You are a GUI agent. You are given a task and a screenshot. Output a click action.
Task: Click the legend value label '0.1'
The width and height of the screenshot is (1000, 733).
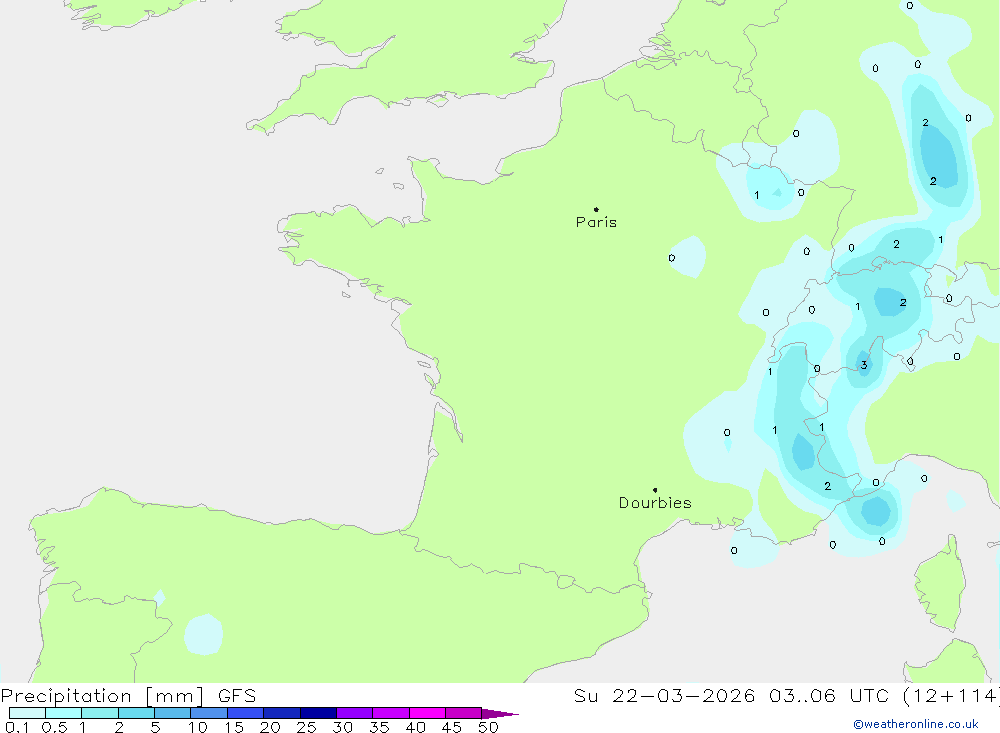(17, 727)
